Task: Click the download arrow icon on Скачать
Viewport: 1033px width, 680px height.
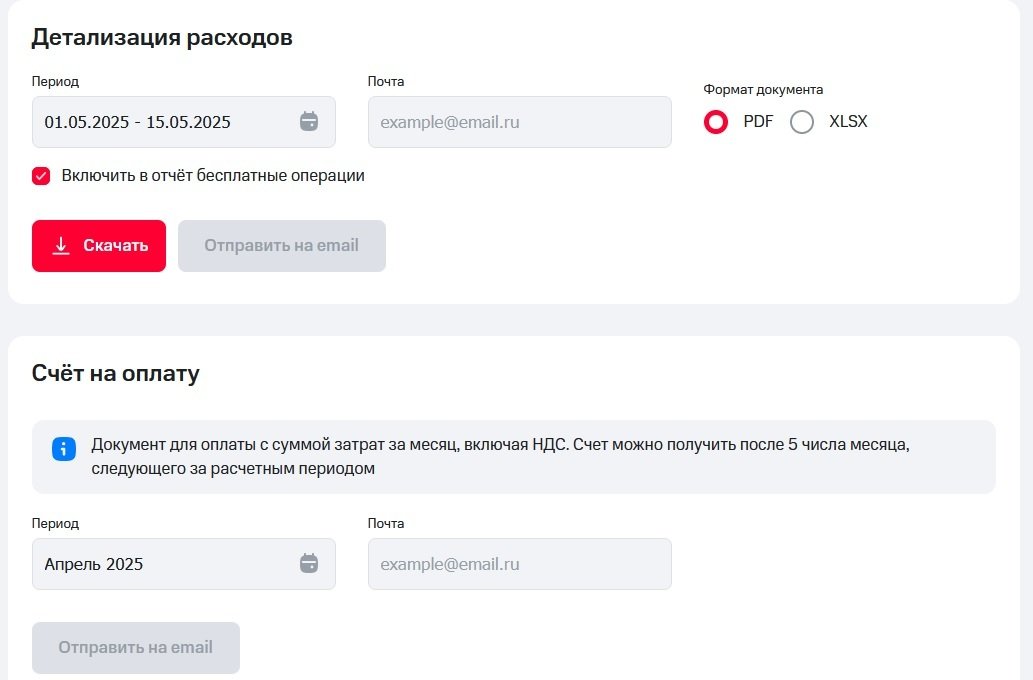Action: tap(61, 246)
